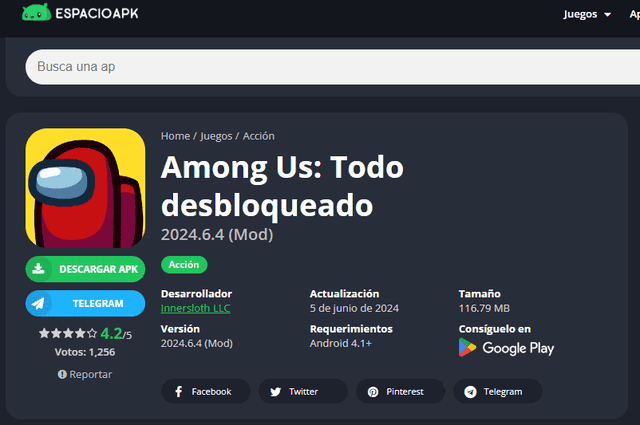Click the EspacioAPK android logo icon
Screen dimensions: 640x425
36,12
